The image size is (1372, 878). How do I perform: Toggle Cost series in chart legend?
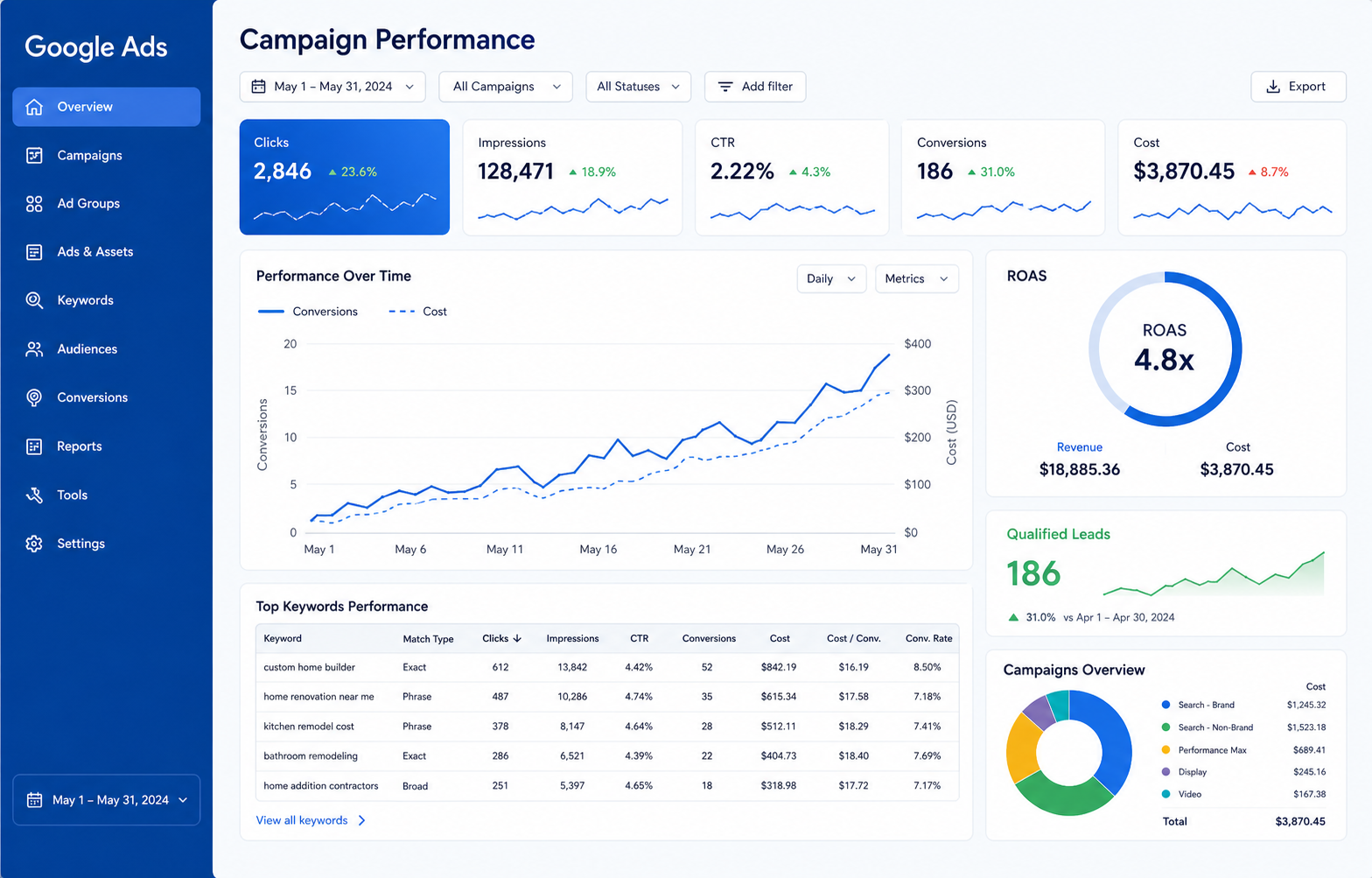(x=417, y=312)
